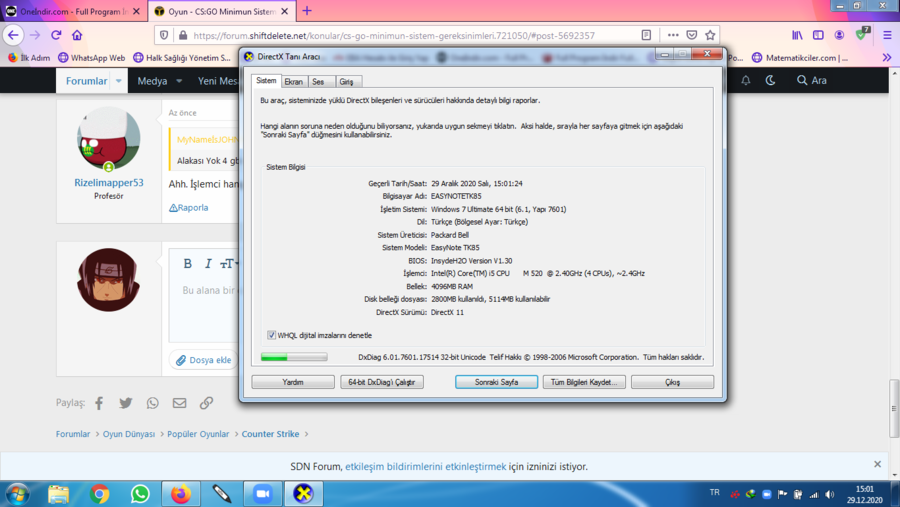Open Popüler Oyunlar breadcrumb link

click(x=198, y=434)
